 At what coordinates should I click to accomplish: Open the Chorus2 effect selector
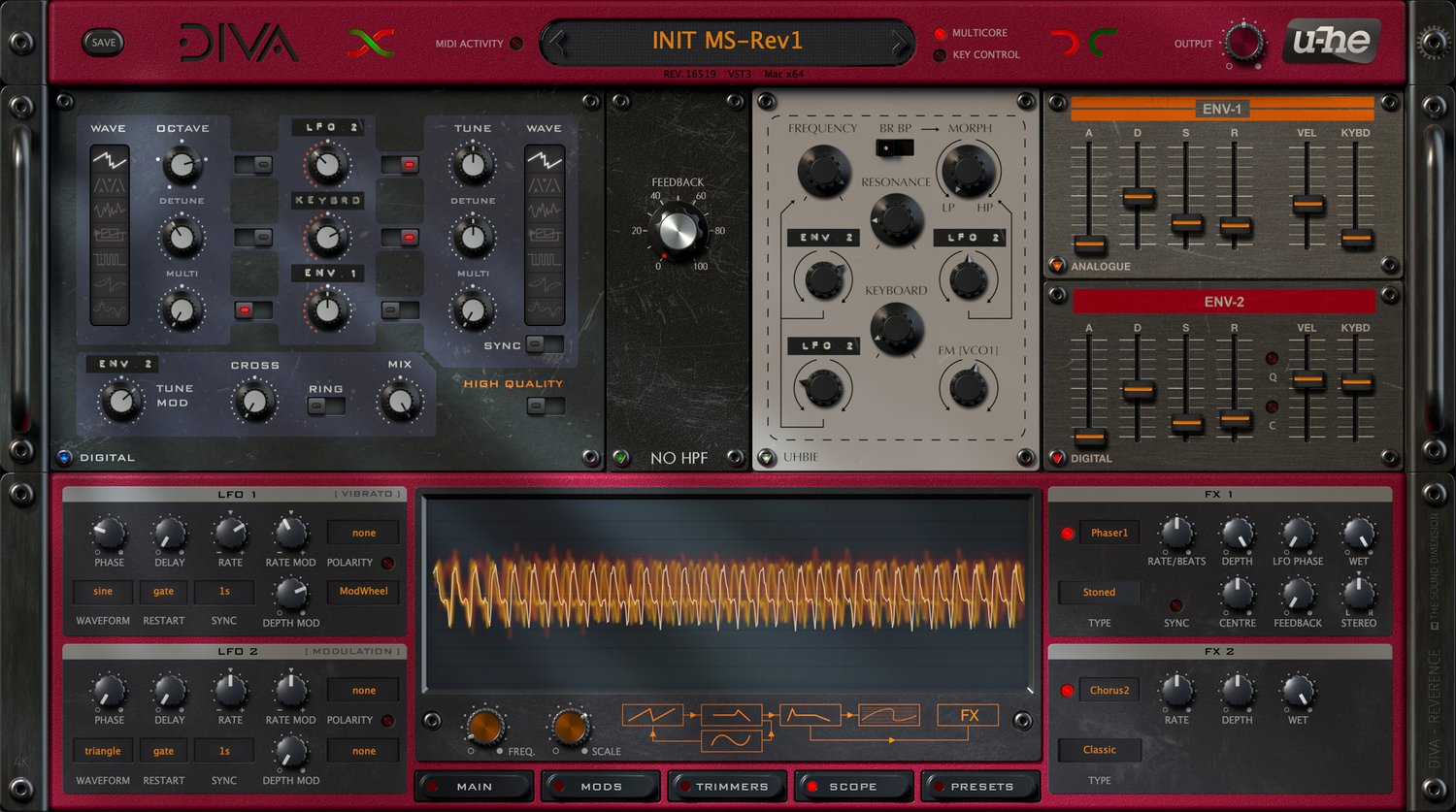[x=1109, y=690]
